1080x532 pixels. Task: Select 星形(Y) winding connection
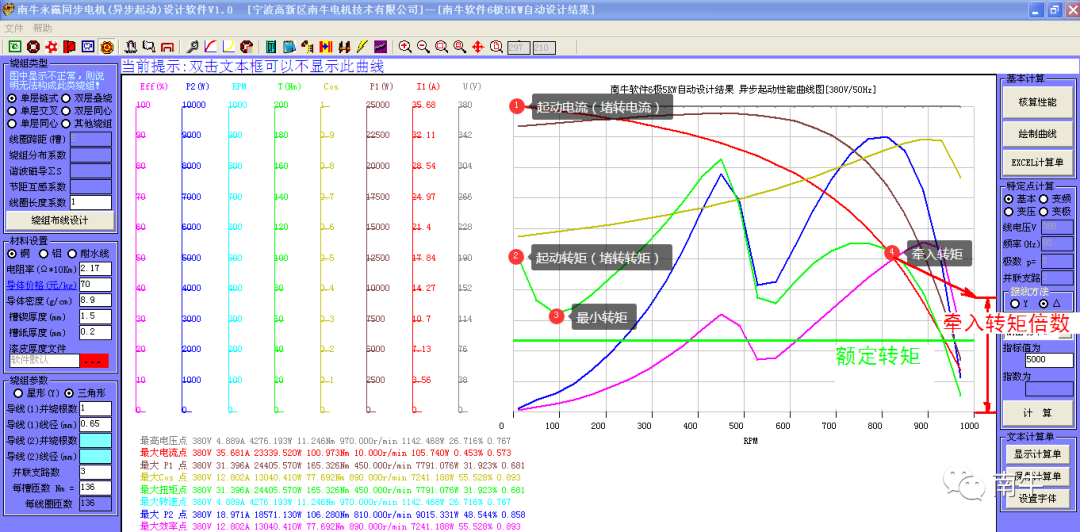(x=37, y=393)
